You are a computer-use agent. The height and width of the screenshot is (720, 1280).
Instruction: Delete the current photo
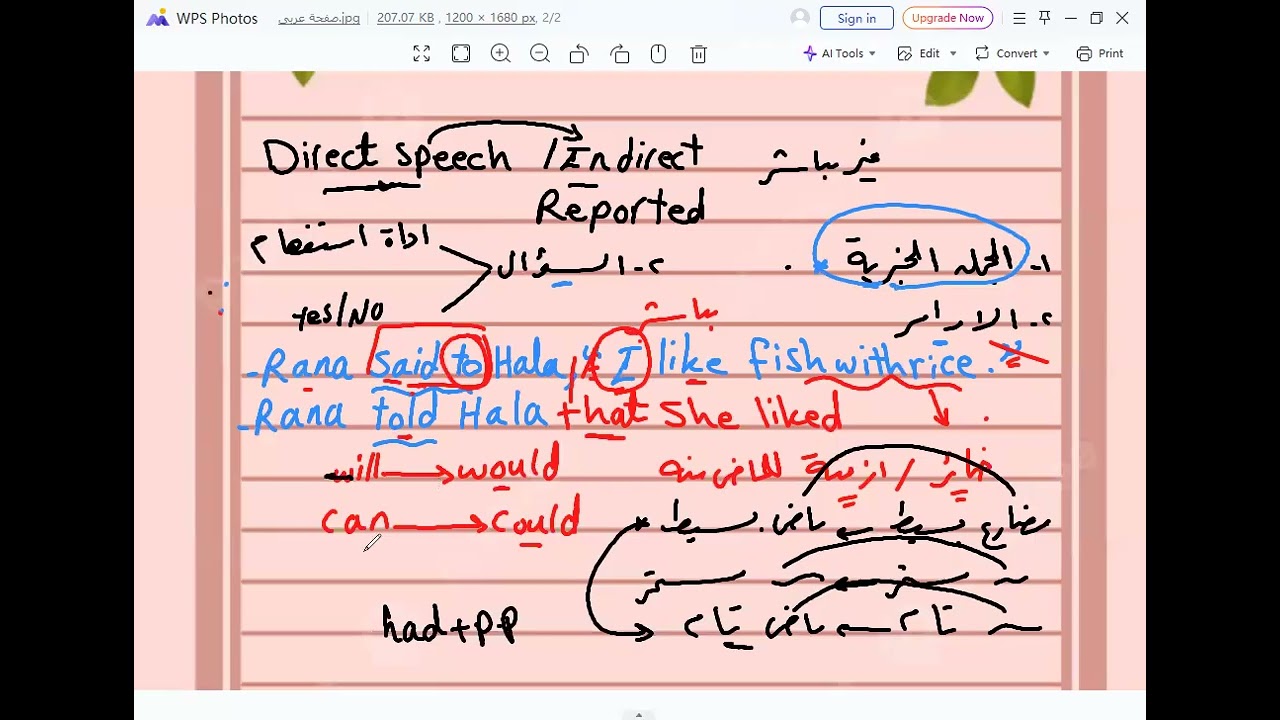tap(698, 54)
